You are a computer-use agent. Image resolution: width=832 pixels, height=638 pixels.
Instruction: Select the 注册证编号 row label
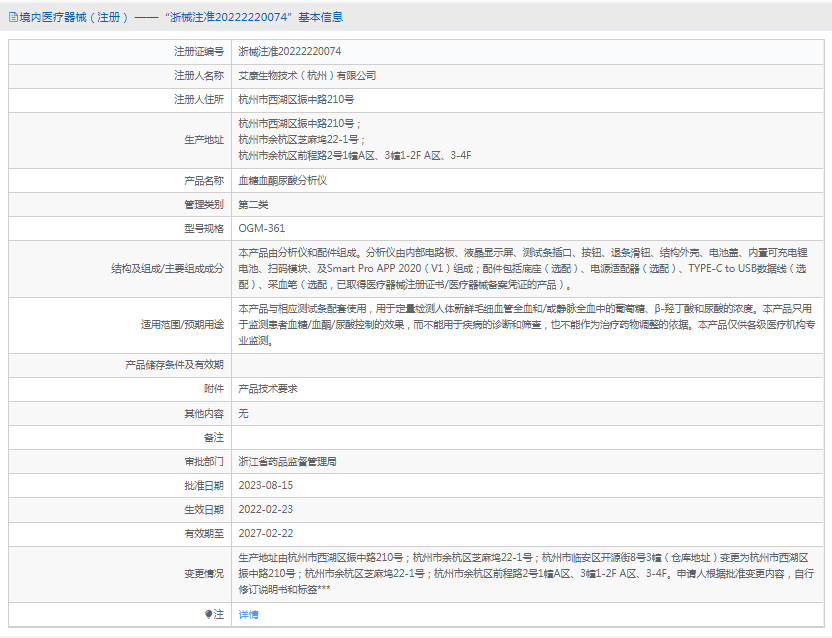point(199,51)
